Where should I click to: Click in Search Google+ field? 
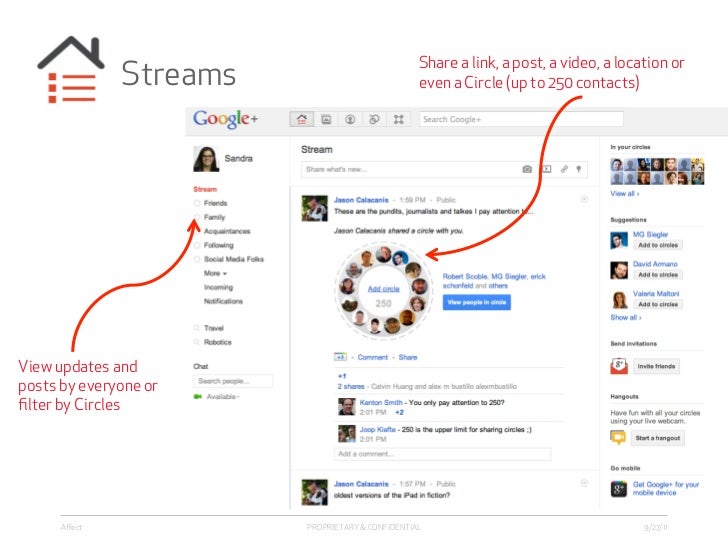521,119
